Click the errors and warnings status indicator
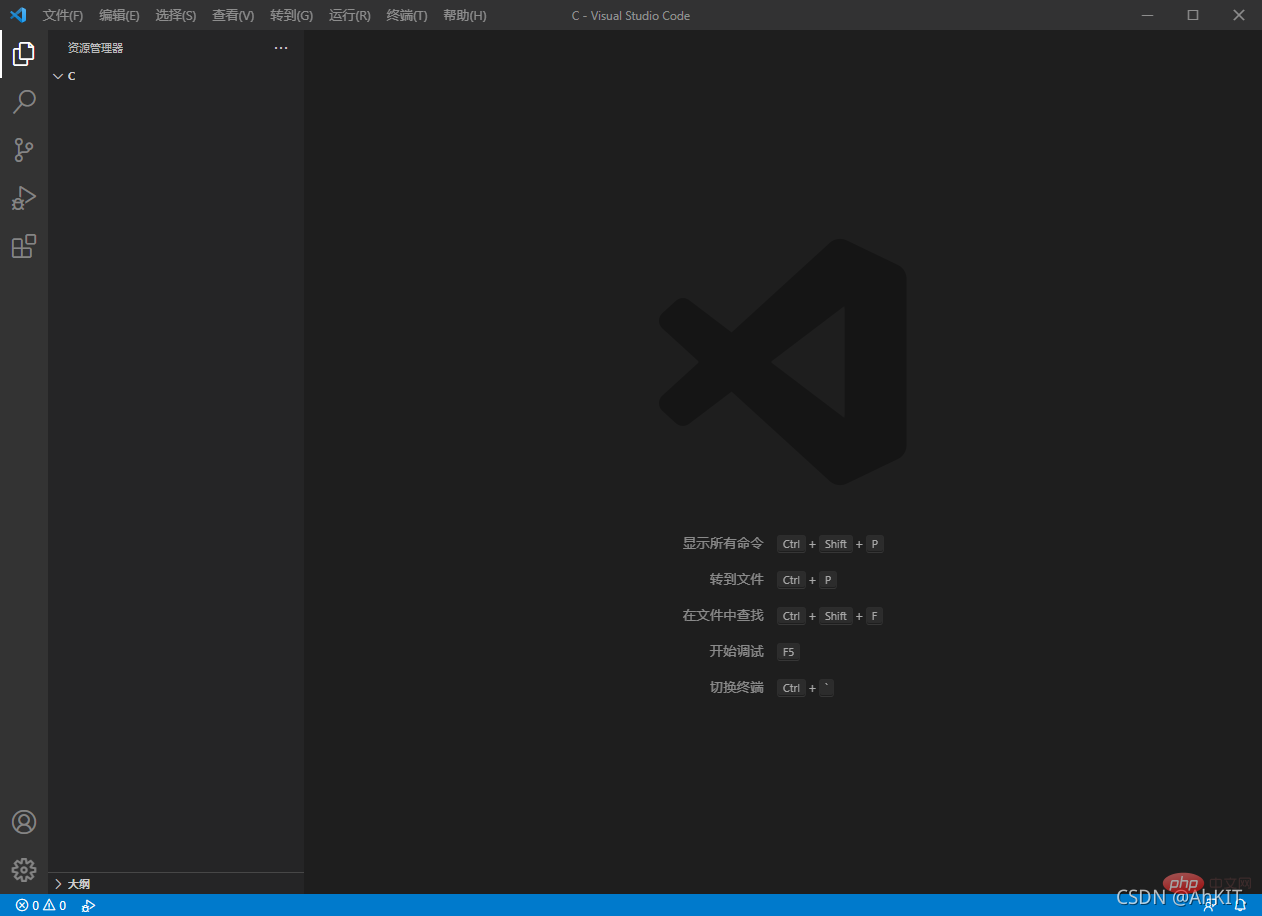Image resolution: width=1262 pixels, height=916 pixels. [x=41, y=906]
